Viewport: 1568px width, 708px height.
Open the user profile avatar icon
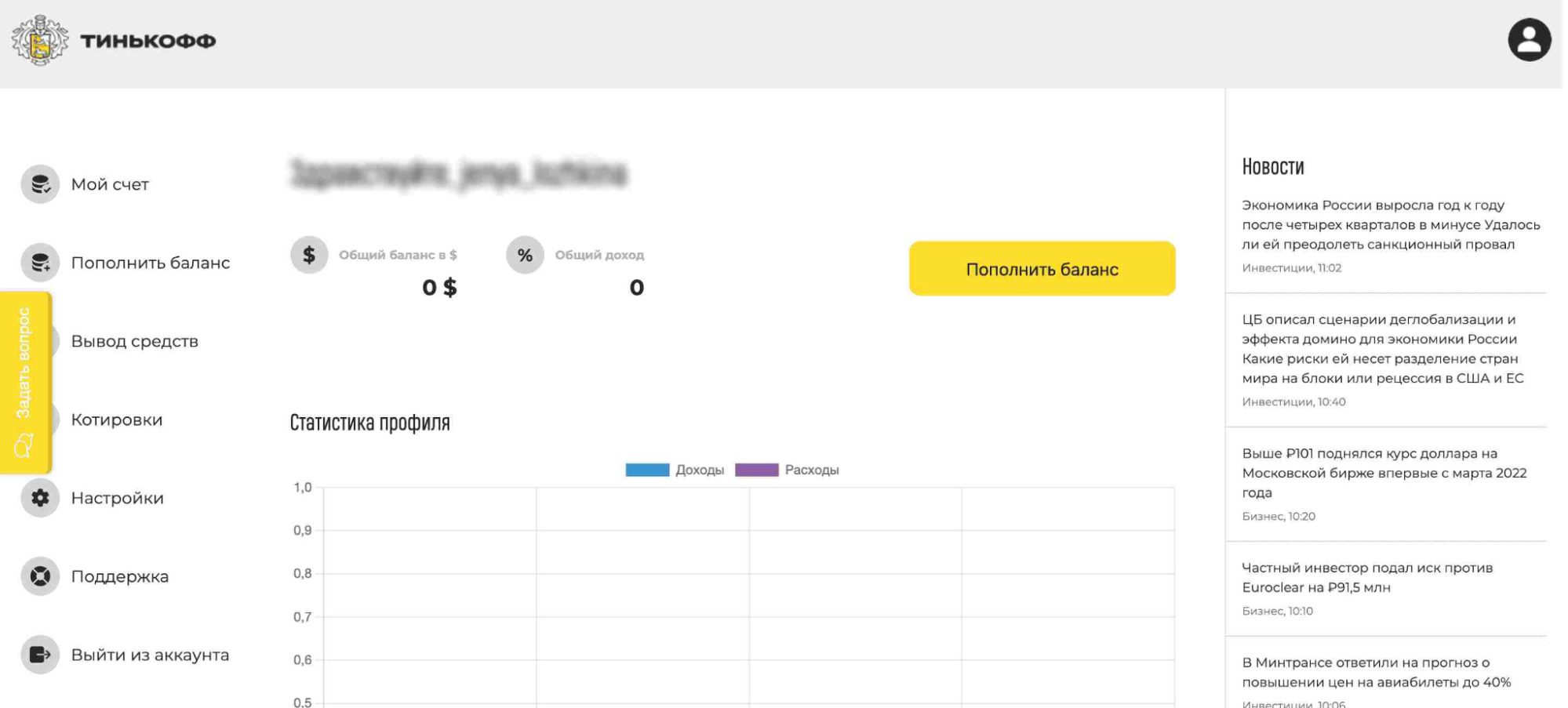pos(1529,40)
